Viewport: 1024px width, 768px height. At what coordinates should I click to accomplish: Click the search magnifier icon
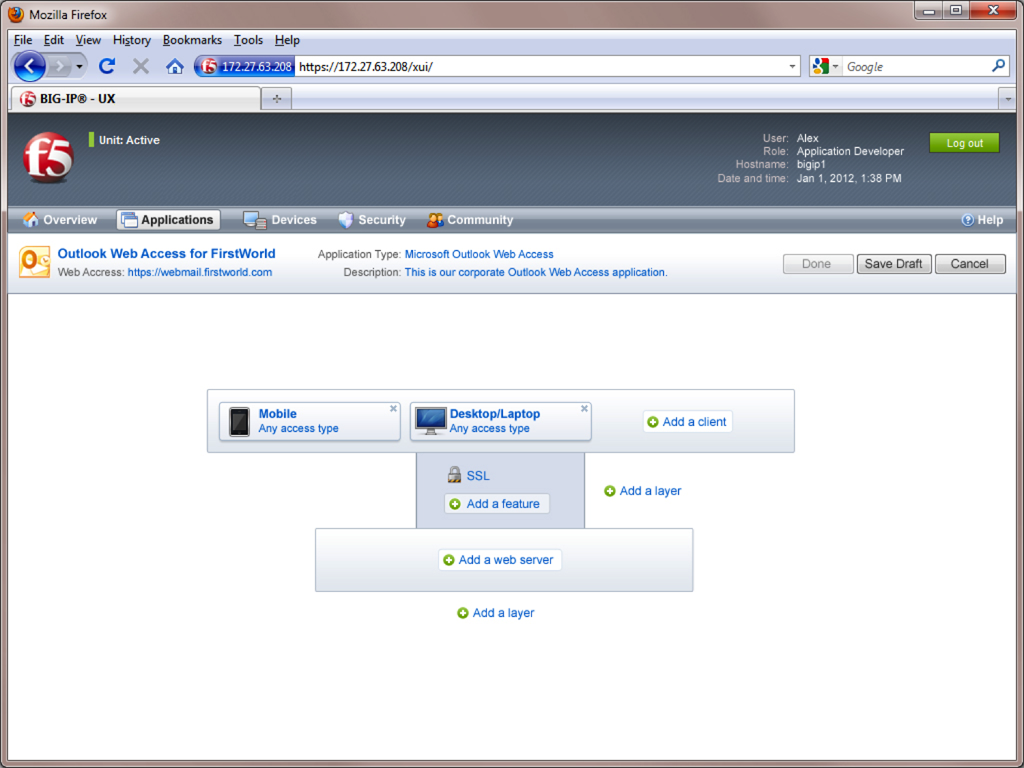coord(998,66)
